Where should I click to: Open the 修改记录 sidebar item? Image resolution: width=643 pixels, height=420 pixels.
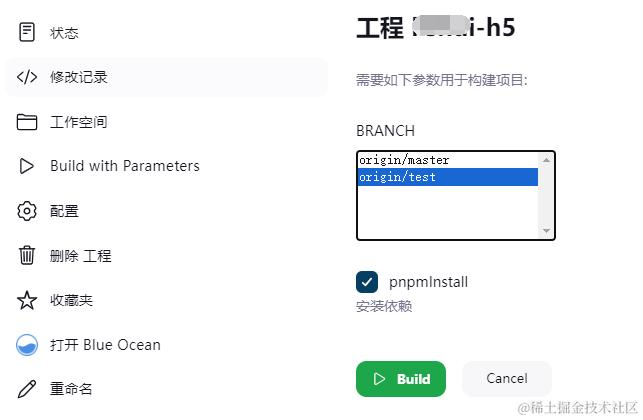click(79, 77)
